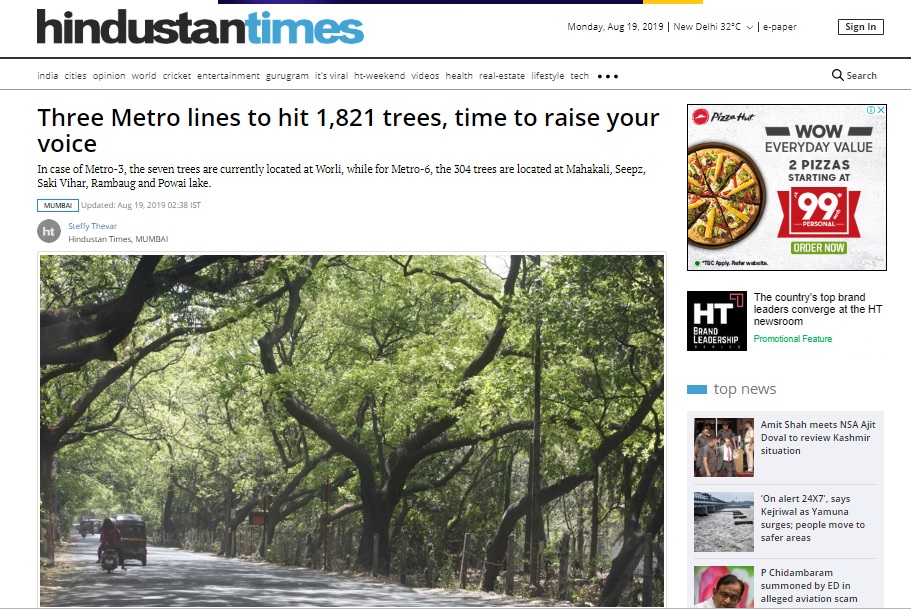Expand the New Delhi weather dropdown
This screenshot has width=911, height=612.
(749, 27)
